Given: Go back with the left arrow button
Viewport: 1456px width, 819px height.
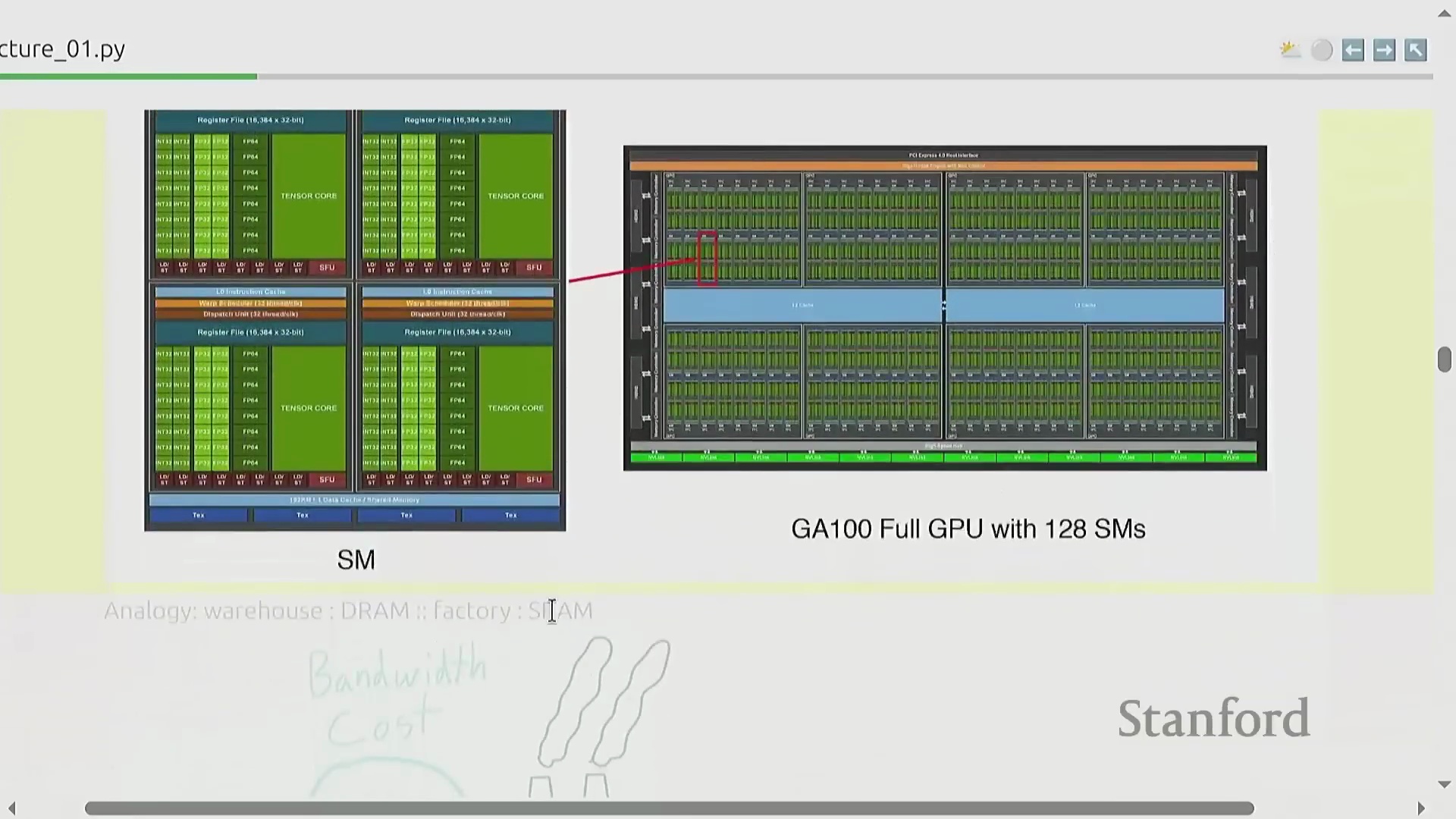Looking at the screenshot, I should [x=1353, y=50].
